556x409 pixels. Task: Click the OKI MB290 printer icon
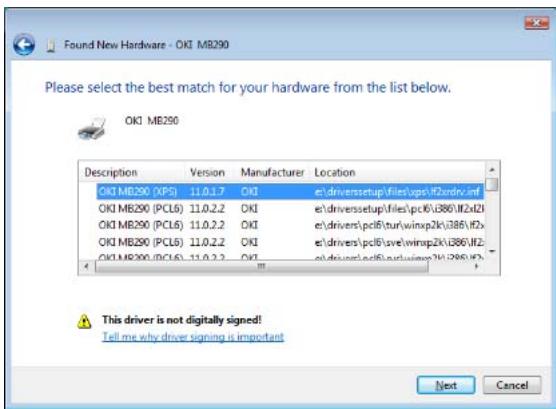click(x=92, y=128)
